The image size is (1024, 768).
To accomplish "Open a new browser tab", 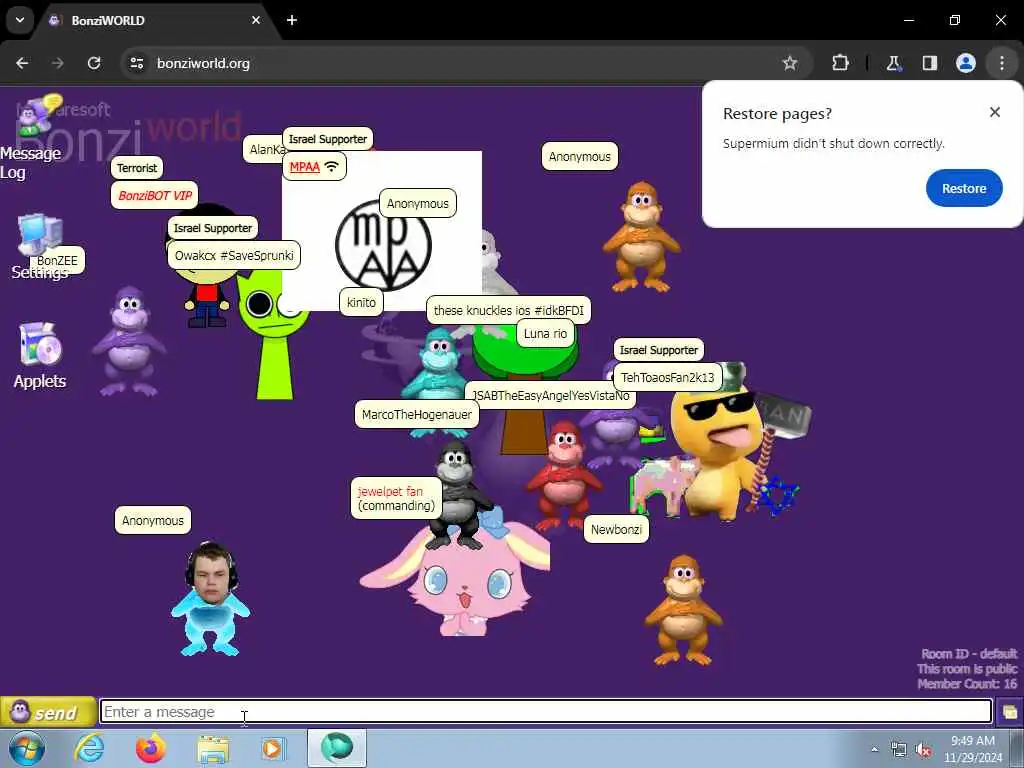I will pyautogui.click(x=292, y=20).
